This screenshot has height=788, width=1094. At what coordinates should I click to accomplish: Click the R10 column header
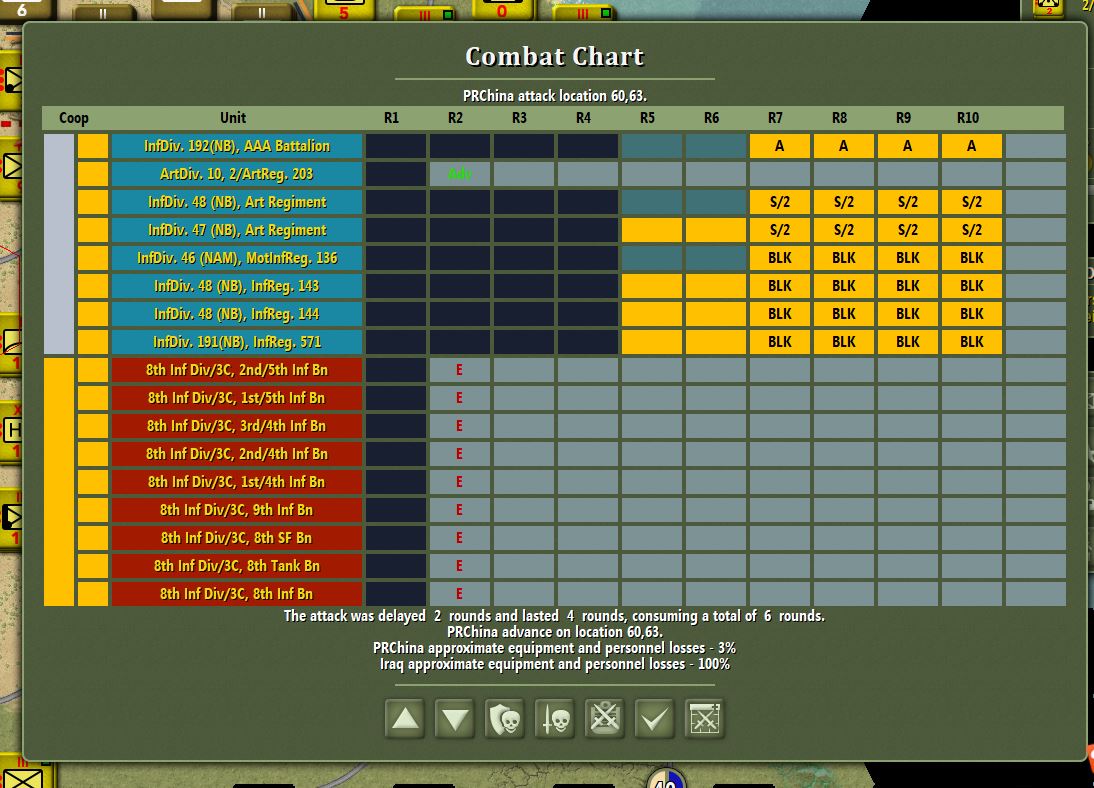point(968,118)
